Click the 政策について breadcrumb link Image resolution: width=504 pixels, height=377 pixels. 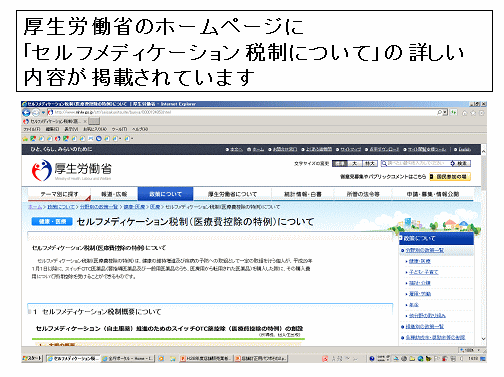(61, 207)
